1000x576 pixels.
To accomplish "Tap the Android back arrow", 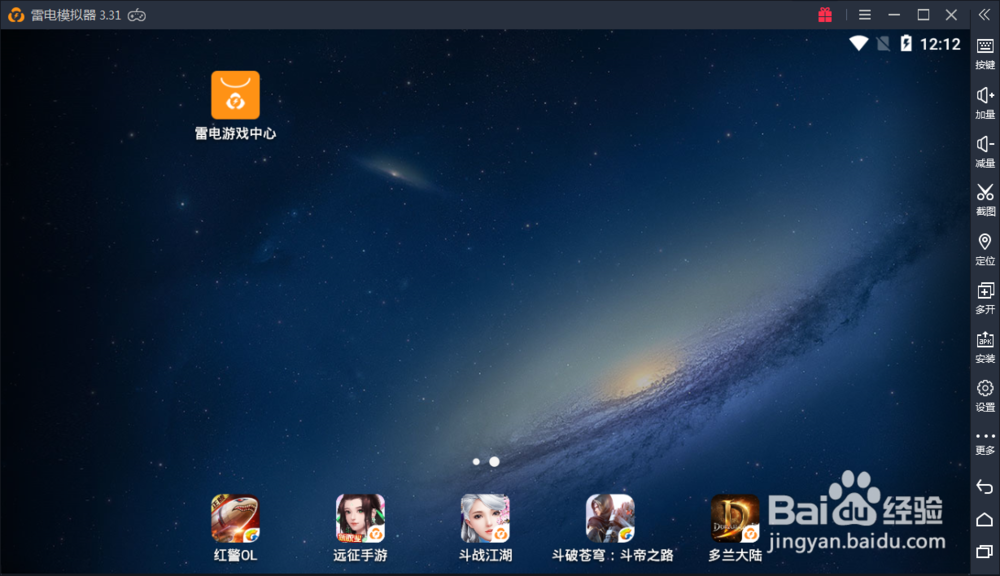I will (x=985, y=487).
